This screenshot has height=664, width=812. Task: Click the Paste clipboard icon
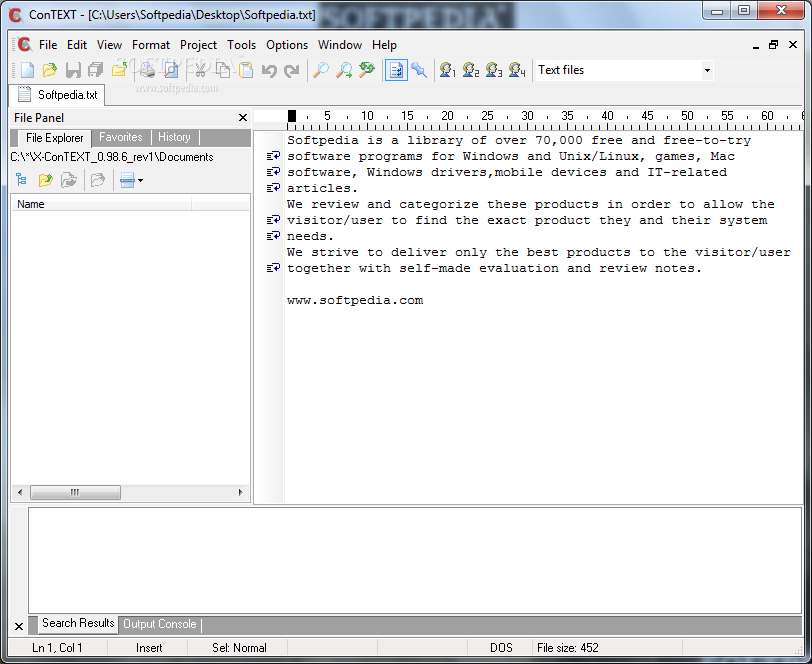(246, 70)
